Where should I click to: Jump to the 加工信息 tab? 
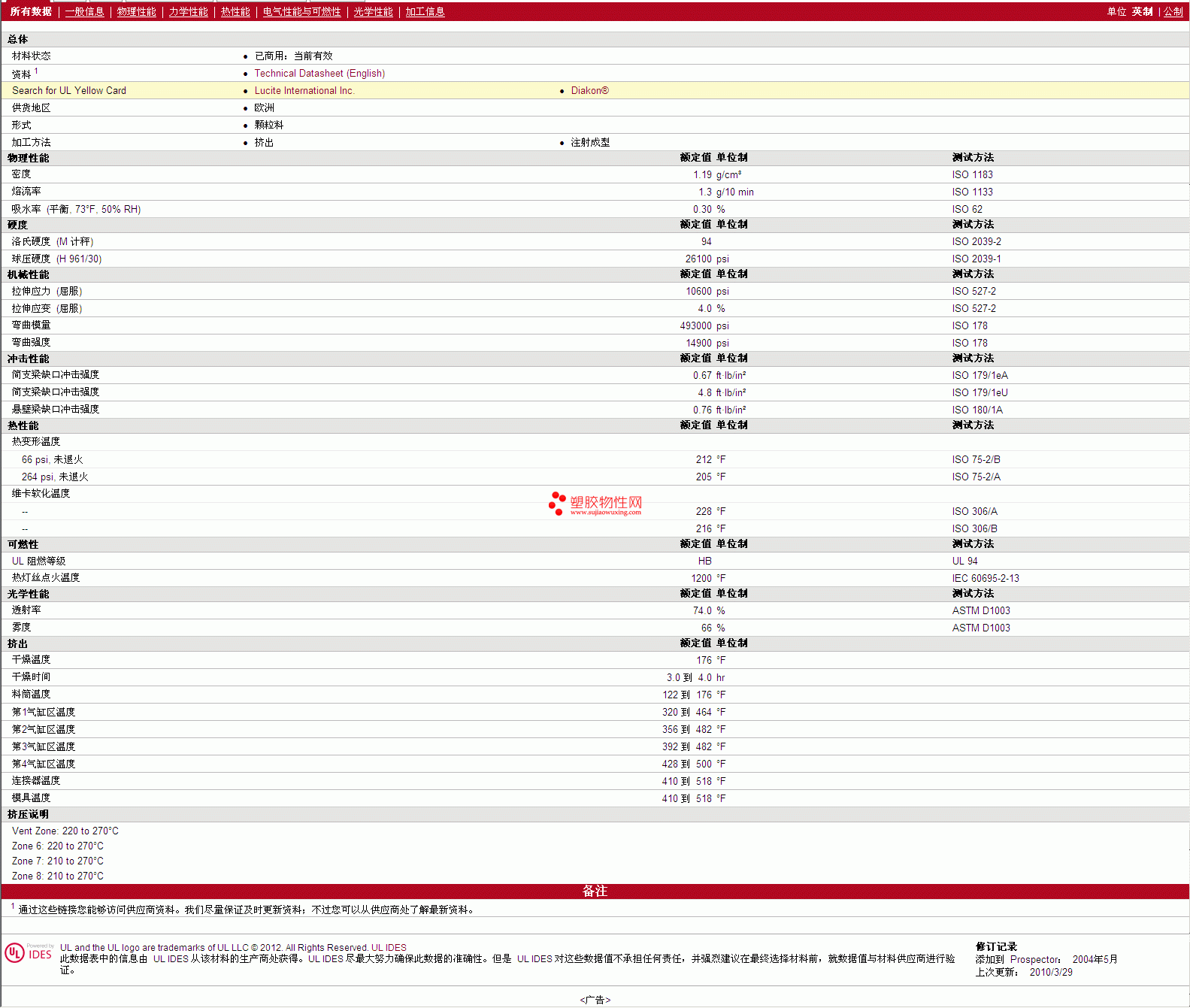tap(425, 12)
